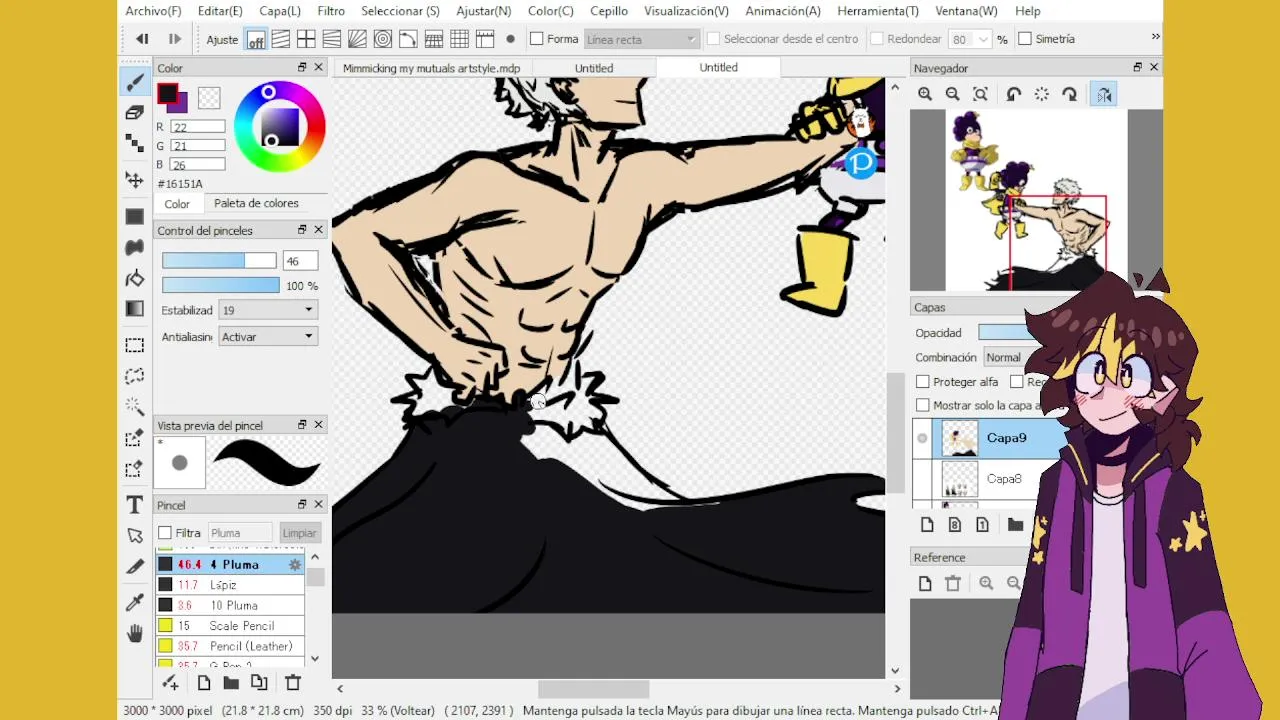Toggle flip view icon in Navegador
Viewport: 1280px width, 720px height.
click(x=1104, y=94)
